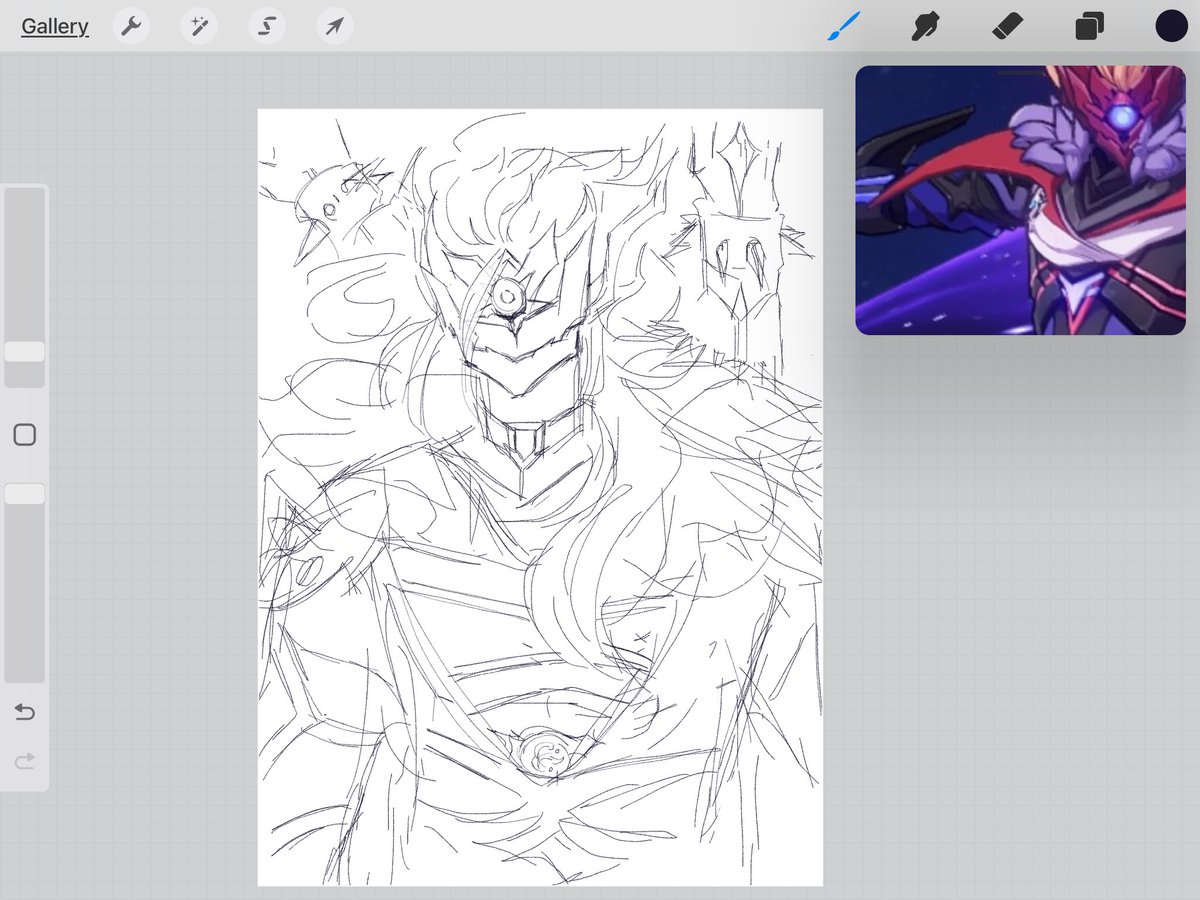Viewport: 1200px width, 900px height.
Task: Redo the last undone stroke
Action: pyautogui.click(x=25, y=762)
